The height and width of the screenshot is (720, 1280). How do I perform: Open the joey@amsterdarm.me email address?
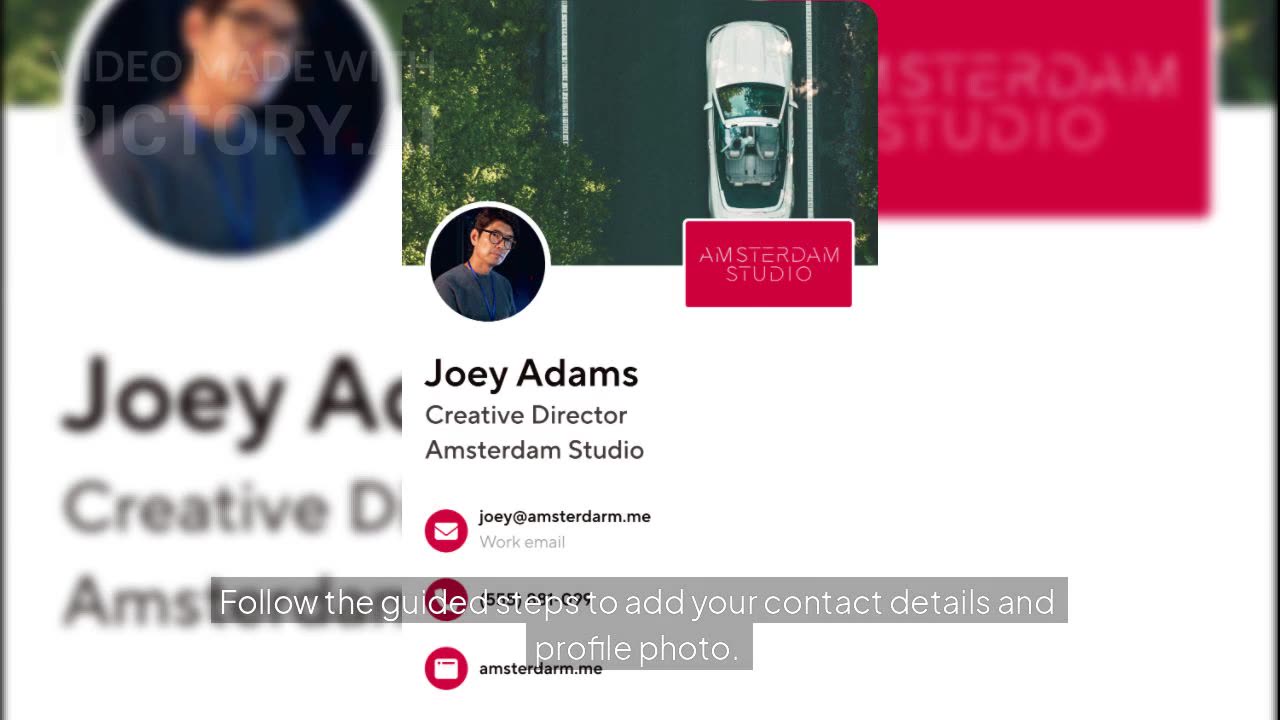[x=564, y=516]
